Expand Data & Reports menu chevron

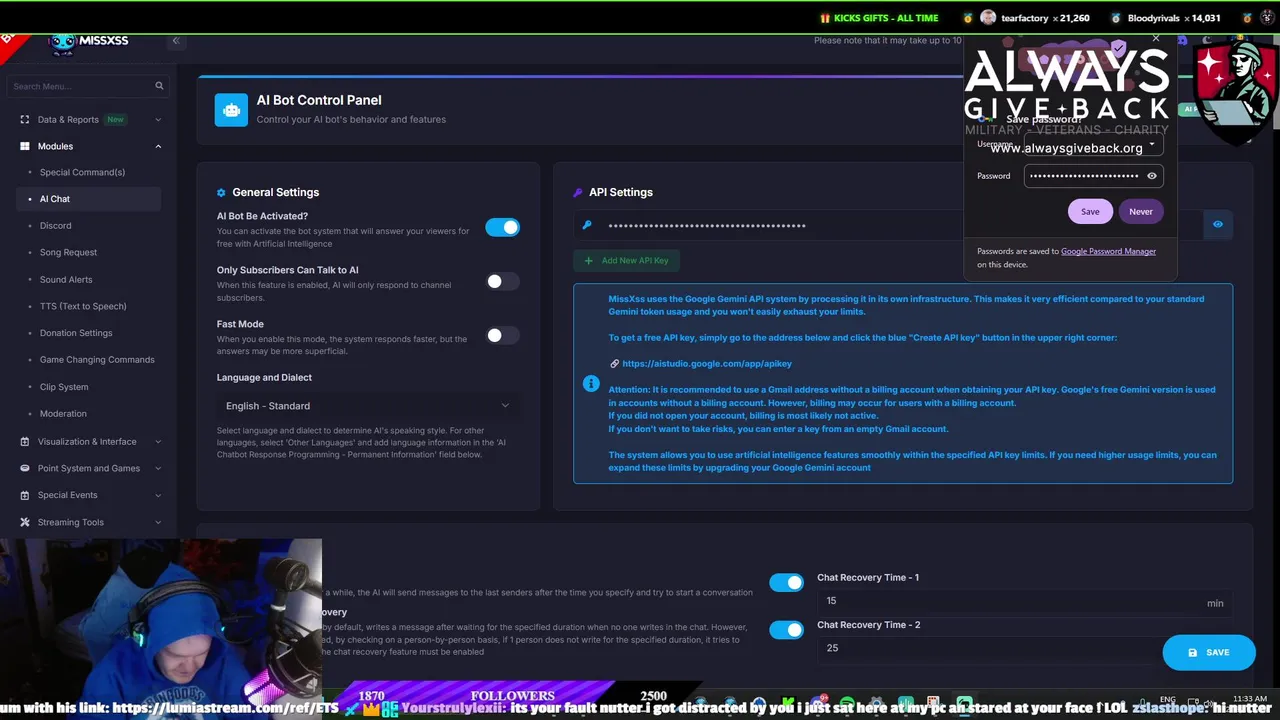(x=158, y=120)
